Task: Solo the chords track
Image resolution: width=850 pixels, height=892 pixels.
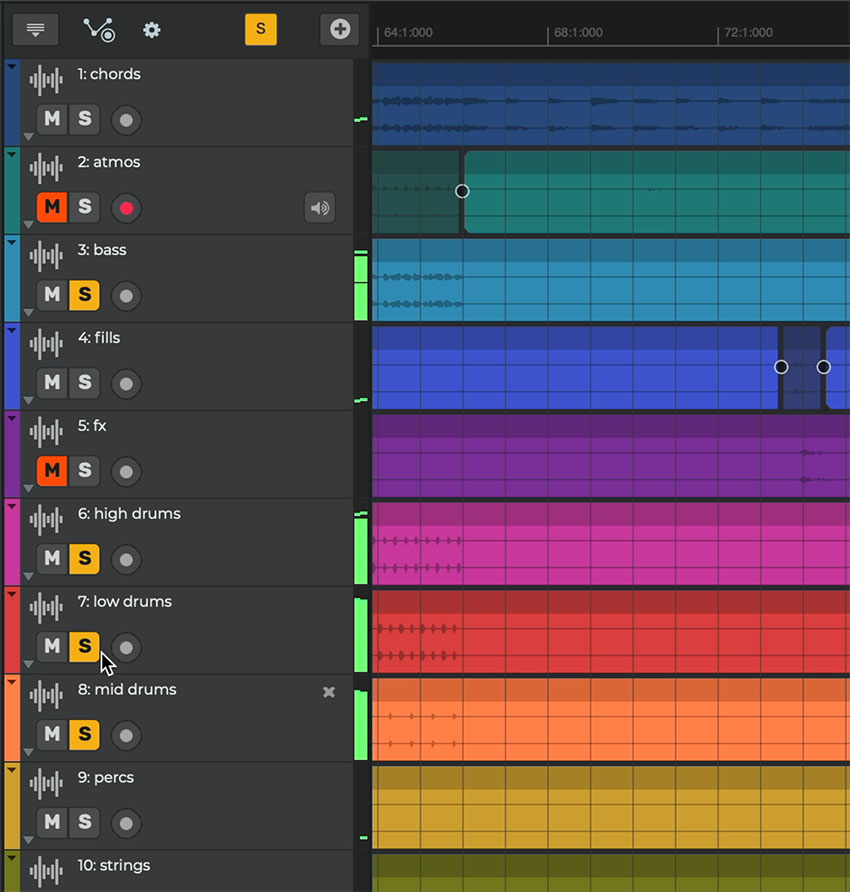Action: pyautogui.click(x=85, y=120)
